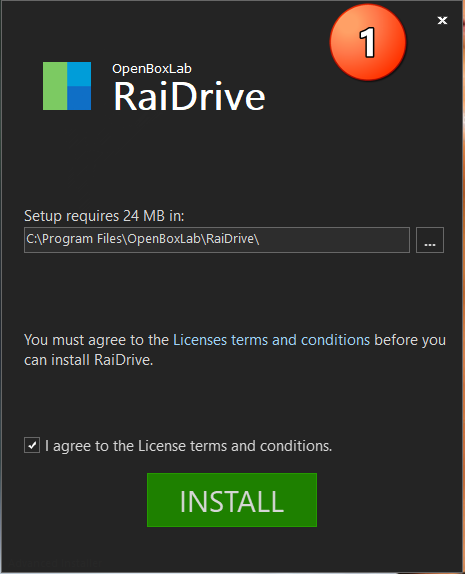Click the faint Advanced Installer footer text
465x574 pixels.
[x=55, y=563]
